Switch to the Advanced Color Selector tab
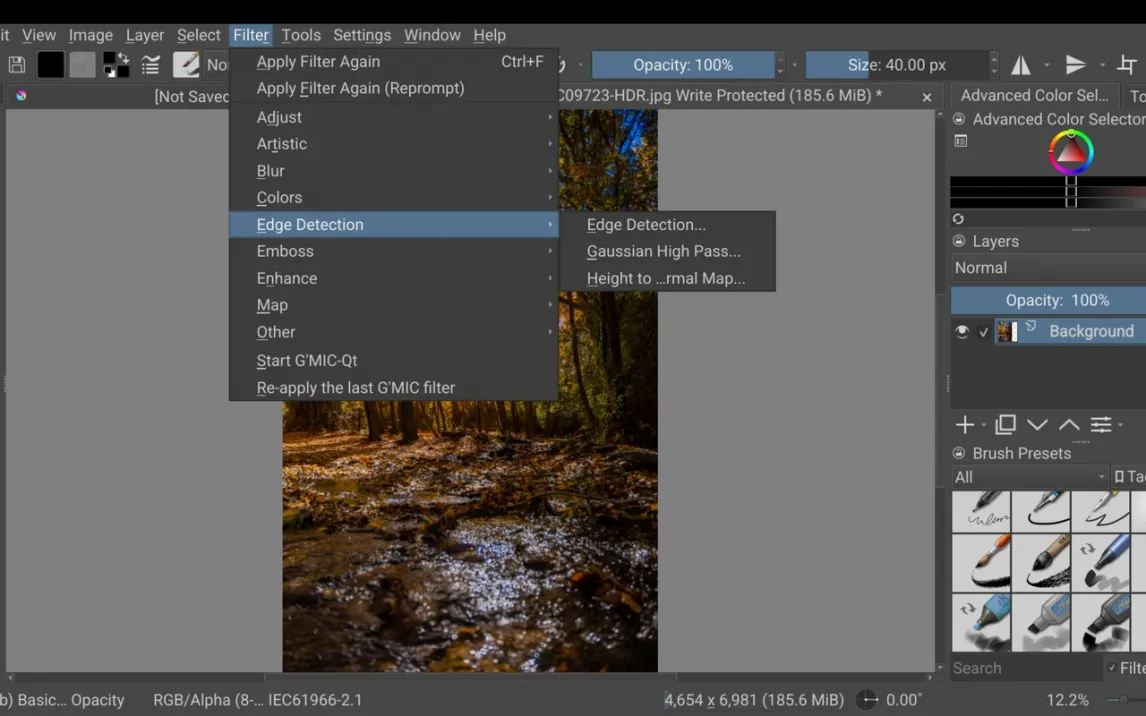Viewport: 1146px width, 716px height. tap(1034, 96)
